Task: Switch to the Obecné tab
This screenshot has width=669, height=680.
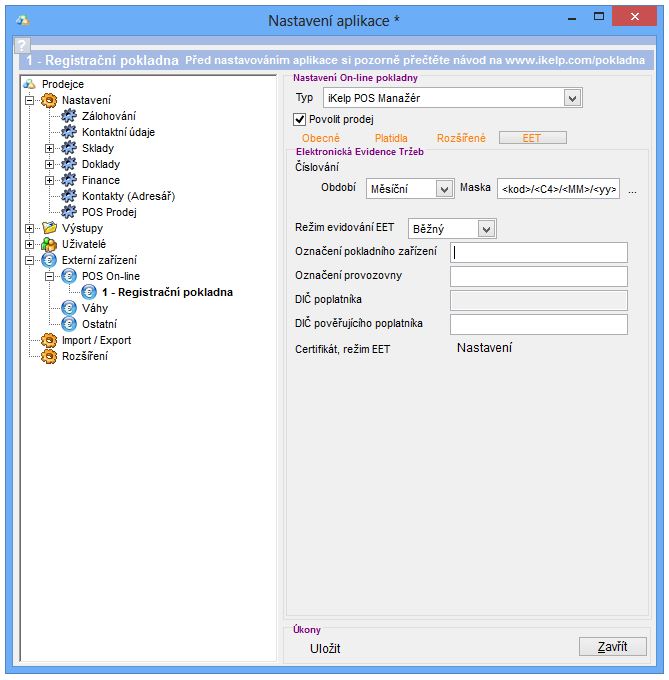Action: point(321,138)
